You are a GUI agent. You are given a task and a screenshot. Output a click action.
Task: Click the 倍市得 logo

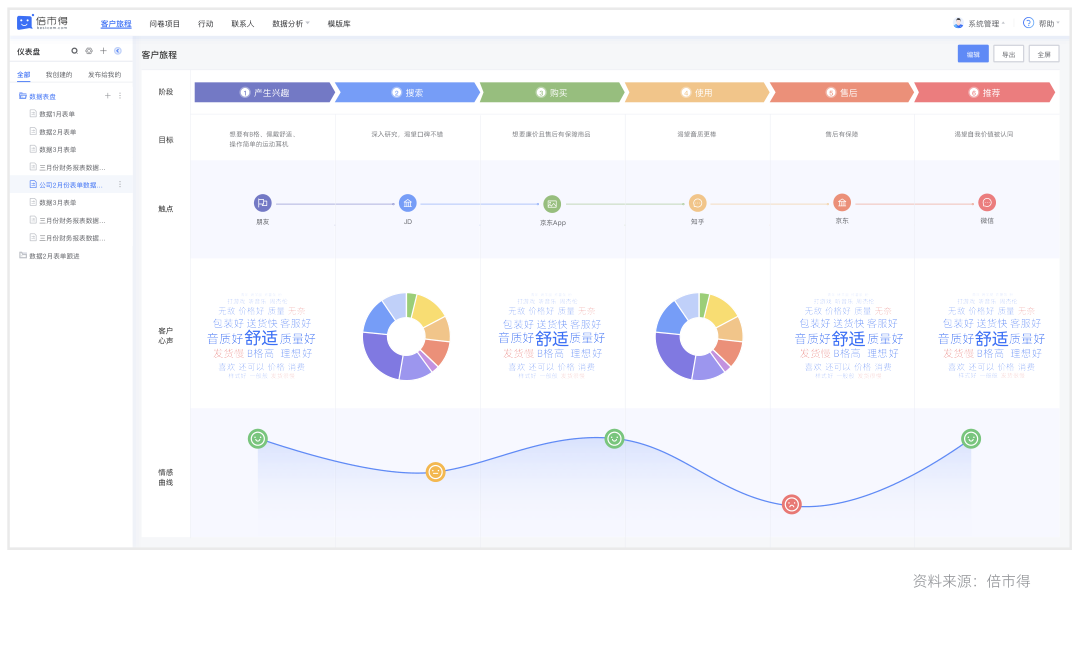click(42, 23)
